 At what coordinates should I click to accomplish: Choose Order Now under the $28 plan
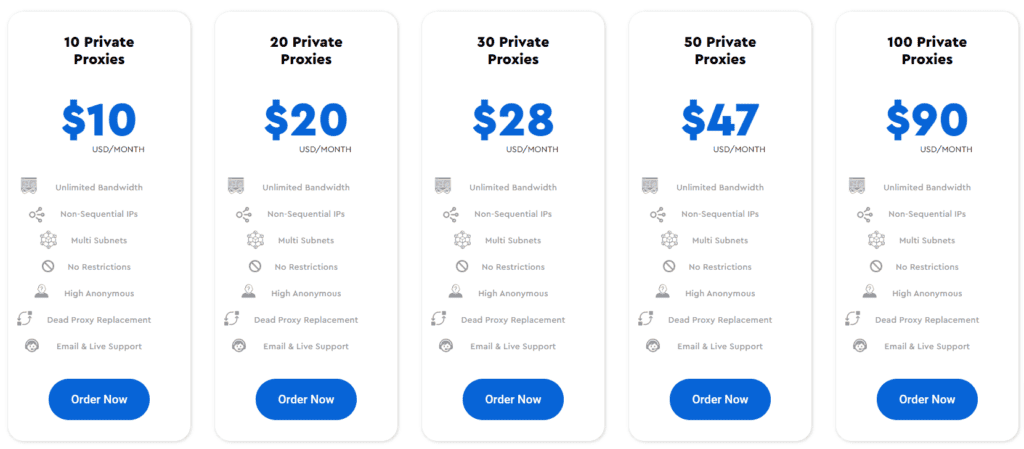[x=513, y=399]
